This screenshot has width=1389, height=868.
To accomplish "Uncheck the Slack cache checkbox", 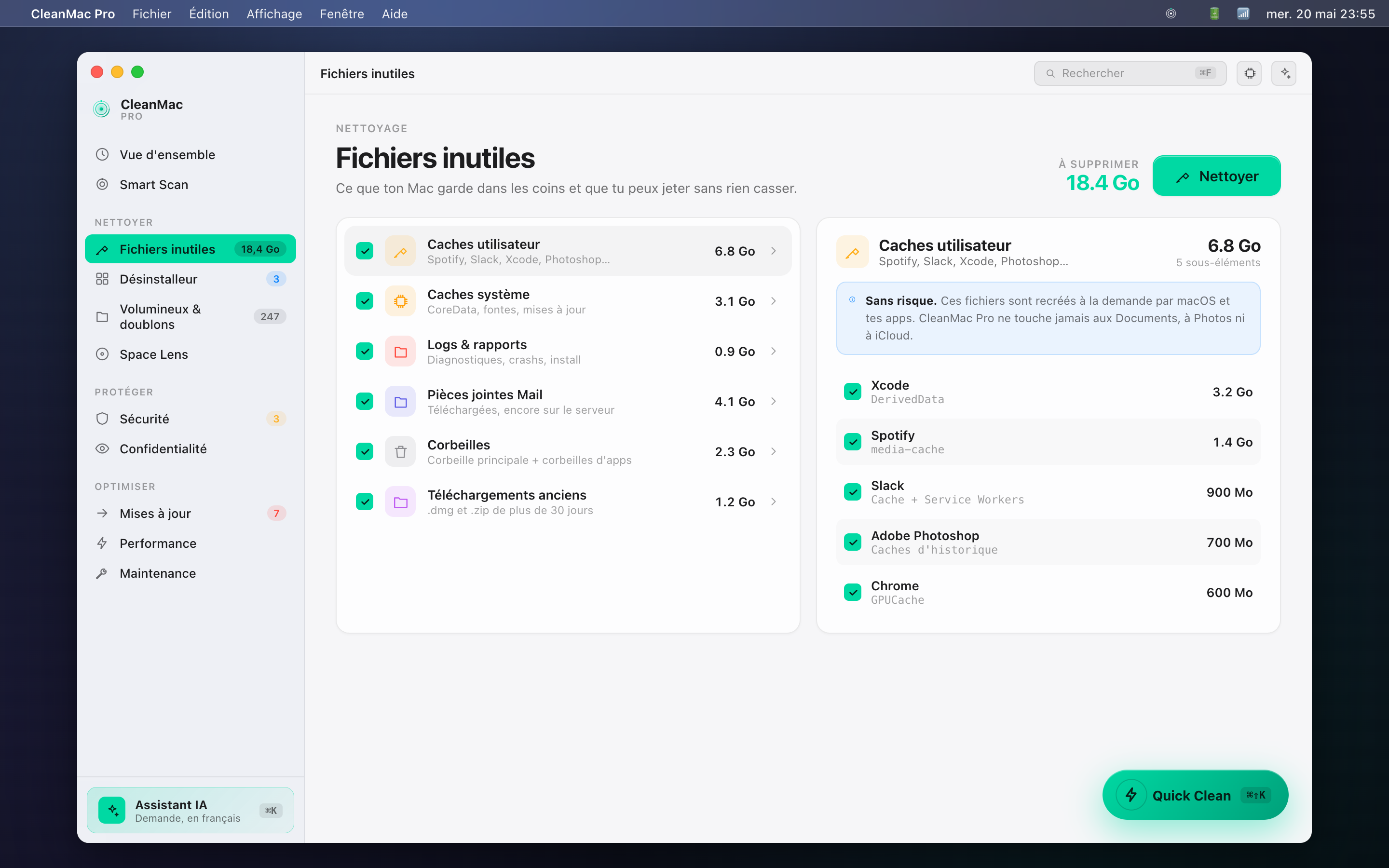I will tap(852, 492).
